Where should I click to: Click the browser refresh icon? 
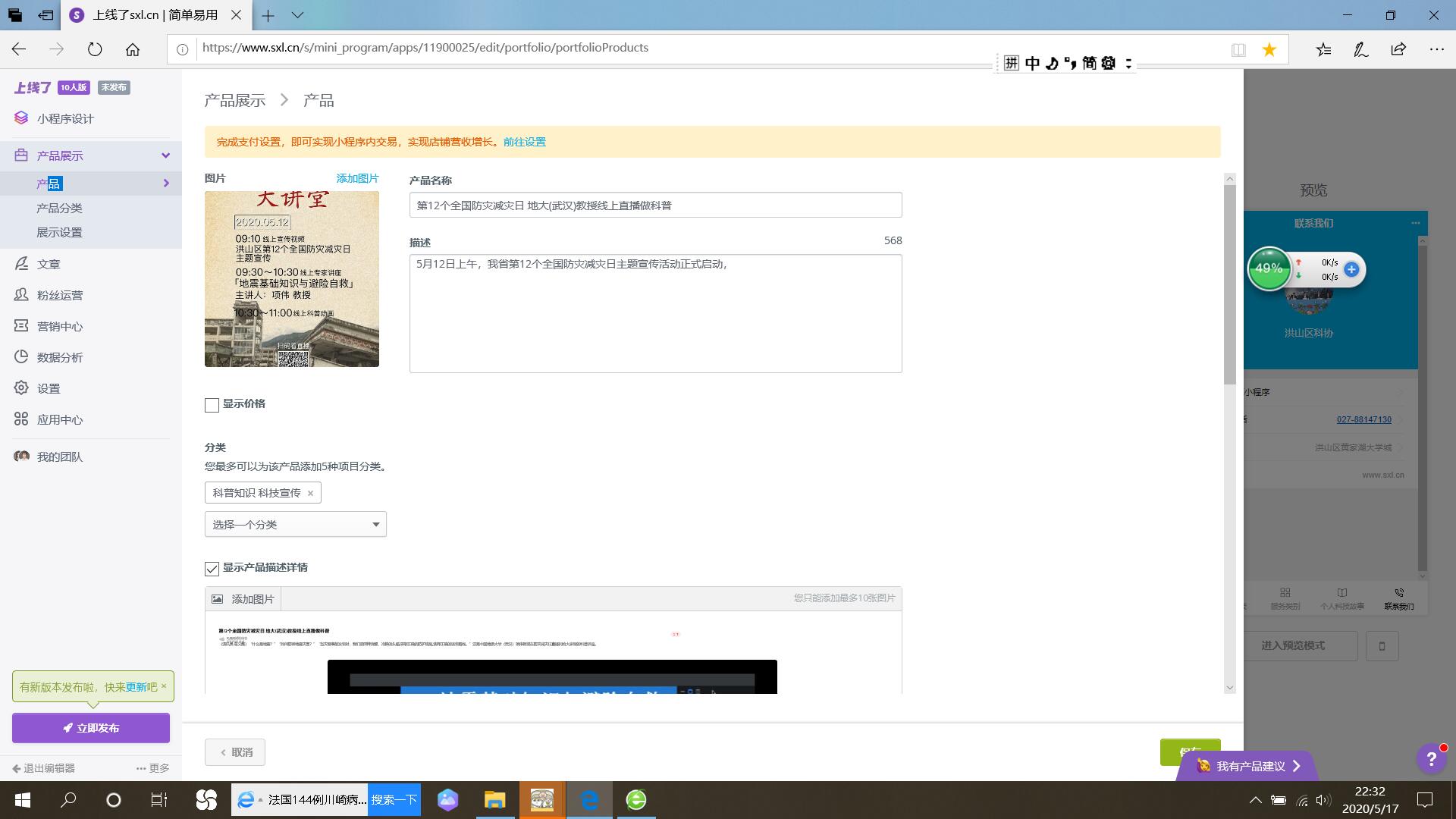pyautogui.click(x=95, y=49)
